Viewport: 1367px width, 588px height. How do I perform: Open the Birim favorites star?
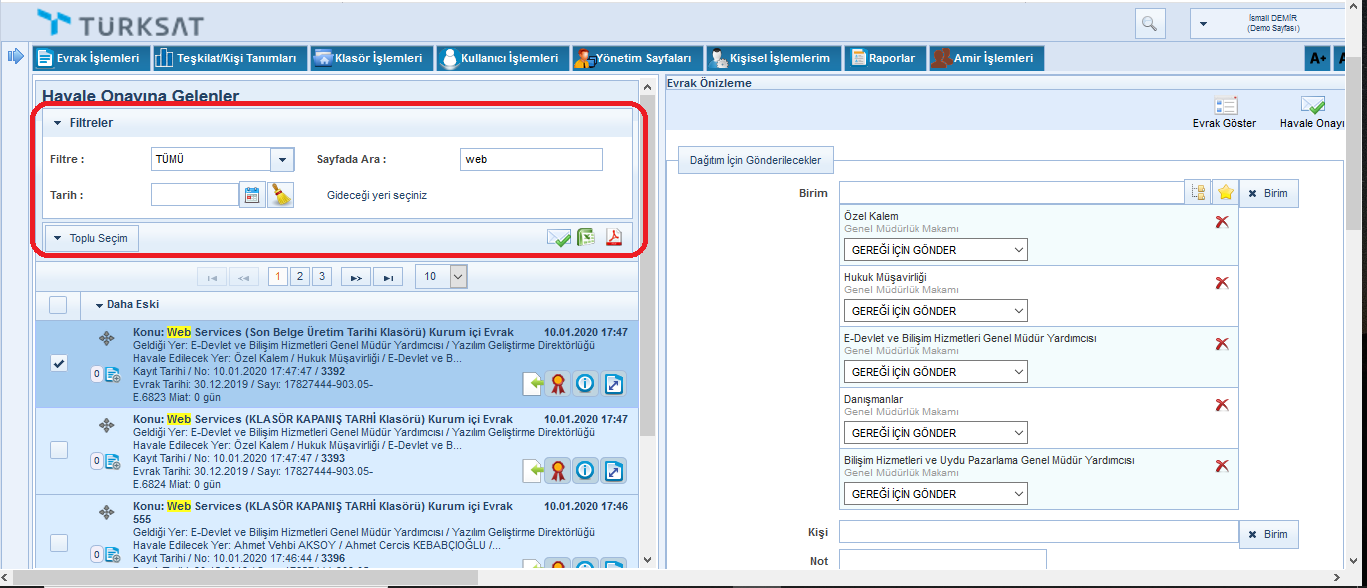pos(1224,193)
